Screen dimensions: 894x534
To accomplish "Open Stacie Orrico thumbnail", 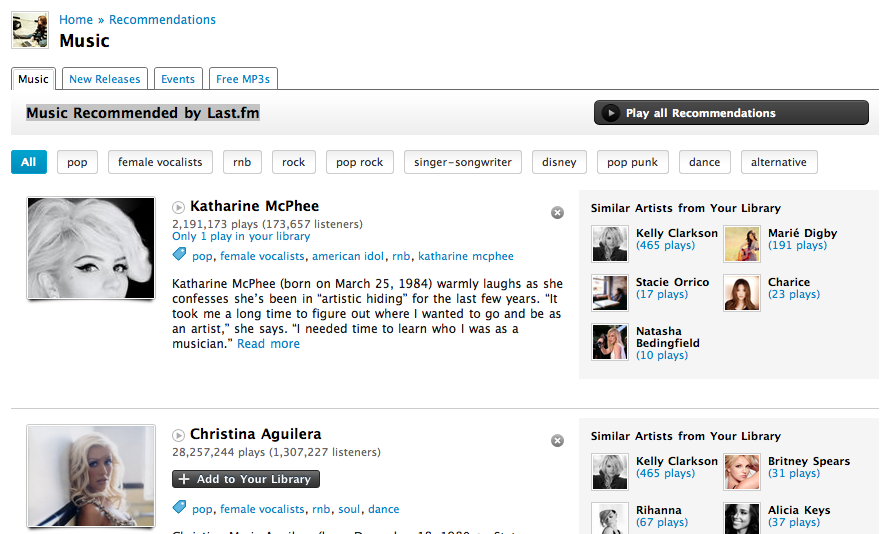I will [x=609, y=292].
